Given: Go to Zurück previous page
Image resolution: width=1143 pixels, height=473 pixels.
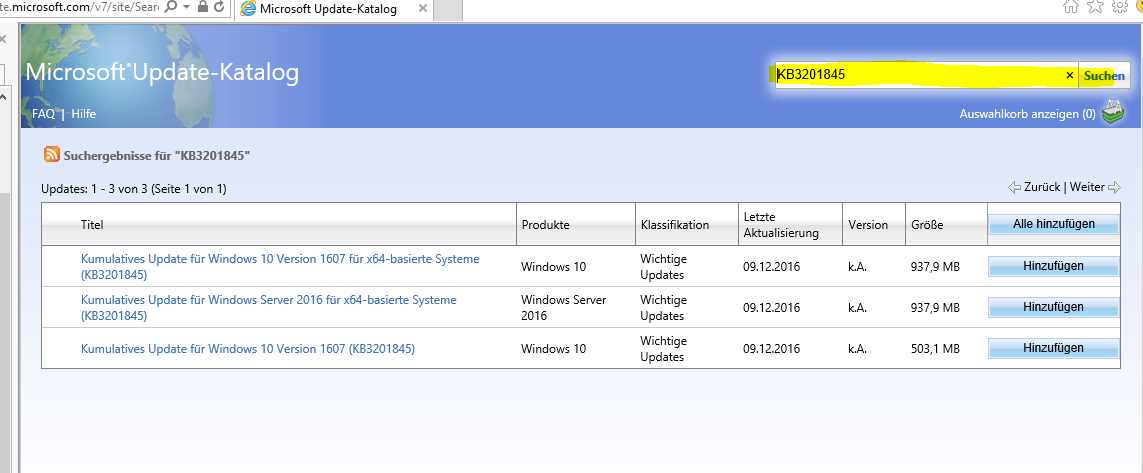Looking at the screenshot, I should click(1042, 187).
